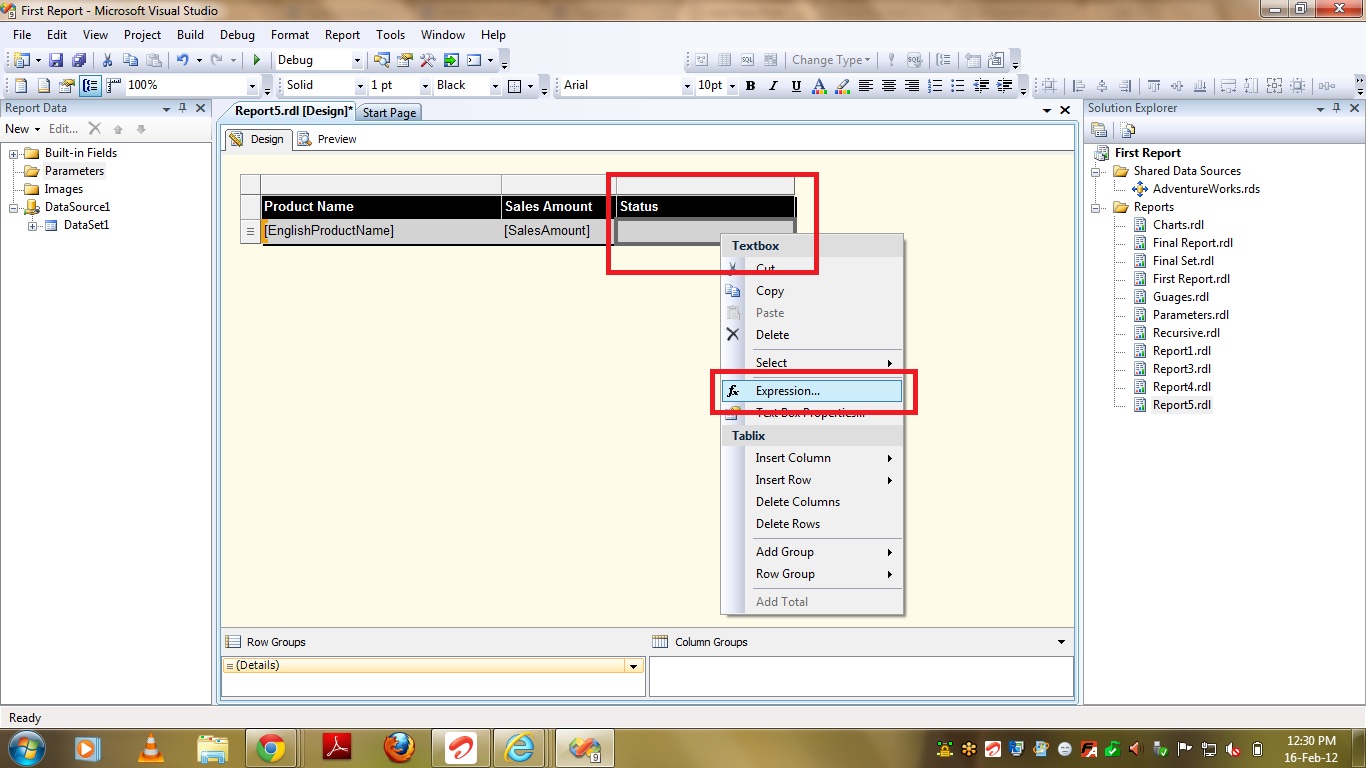This screenshot has width=1366, height=768.
Task: Click the font color icon
Action: (819, 86)
